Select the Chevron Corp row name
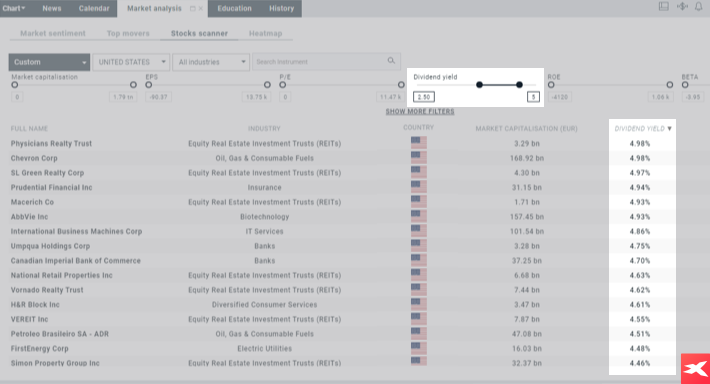This screenshot has height=384, width=710. [x=34, y=158]
